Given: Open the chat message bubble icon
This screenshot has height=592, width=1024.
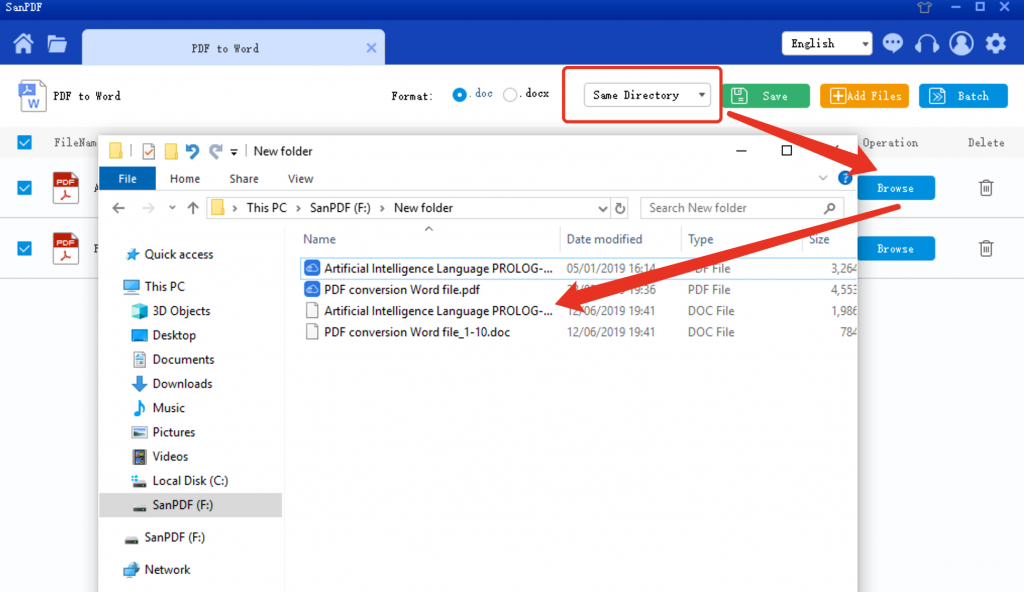Looking at the screenshot, I should pos(892,43).
